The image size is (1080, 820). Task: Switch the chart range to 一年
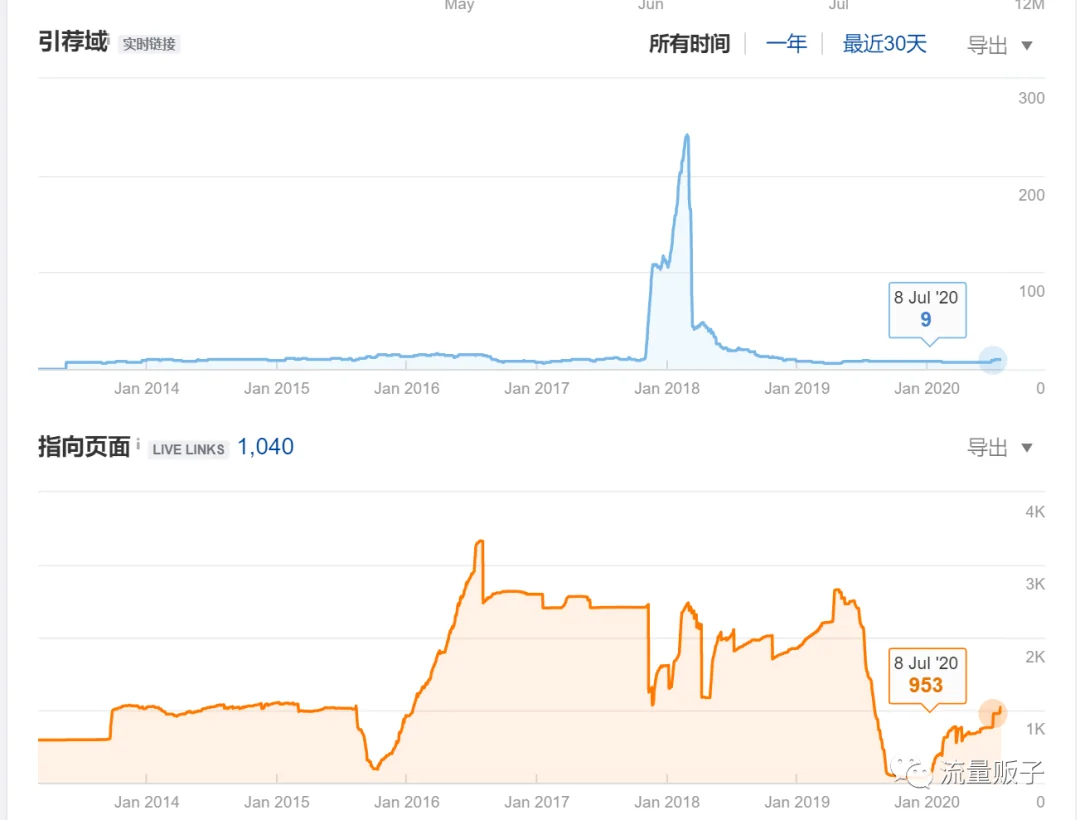pyautogui.click(x=786, y=44)
